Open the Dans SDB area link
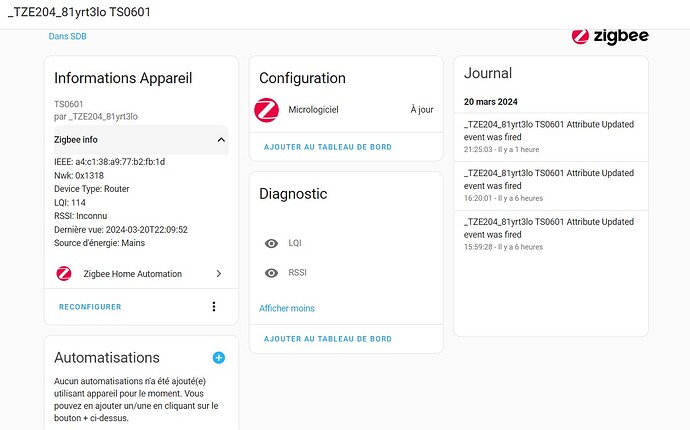The image size is (690, 430). 67,37
